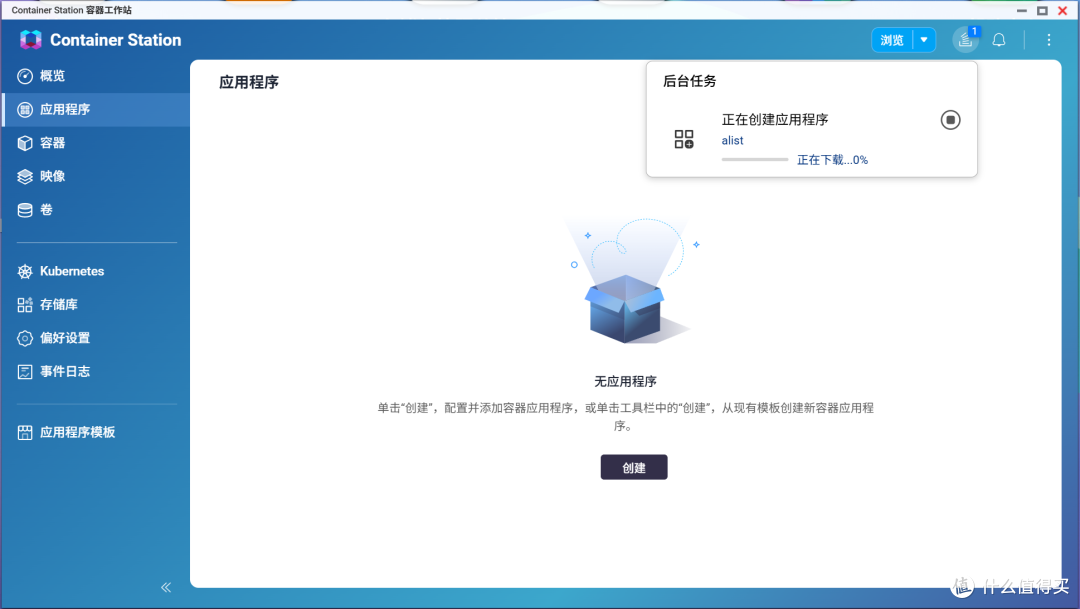Go to the 容器 containers section
Screen dimensions: 1080x609
coord(96,143)
